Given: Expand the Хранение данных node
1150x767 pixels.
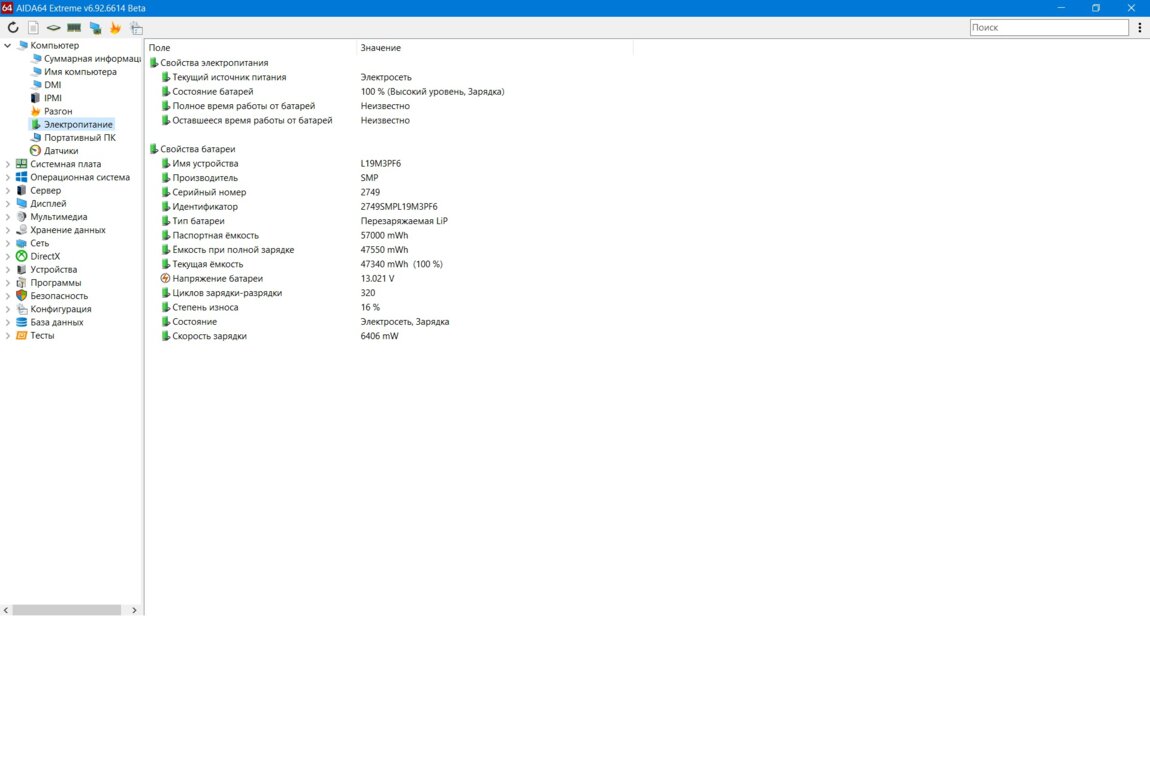Looking at the screenshot, I should pyautogui.click(x=8, y=230).
